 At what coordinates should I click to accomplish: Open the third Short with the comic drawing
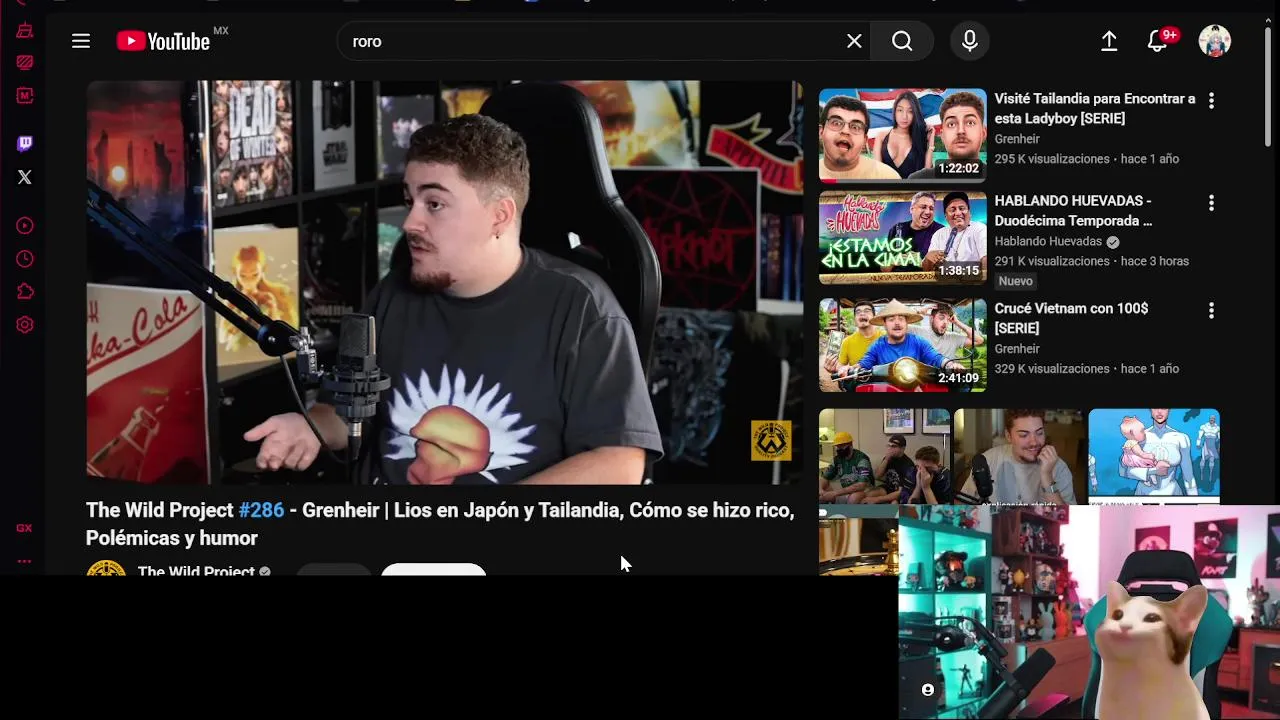pos(1154,455)
